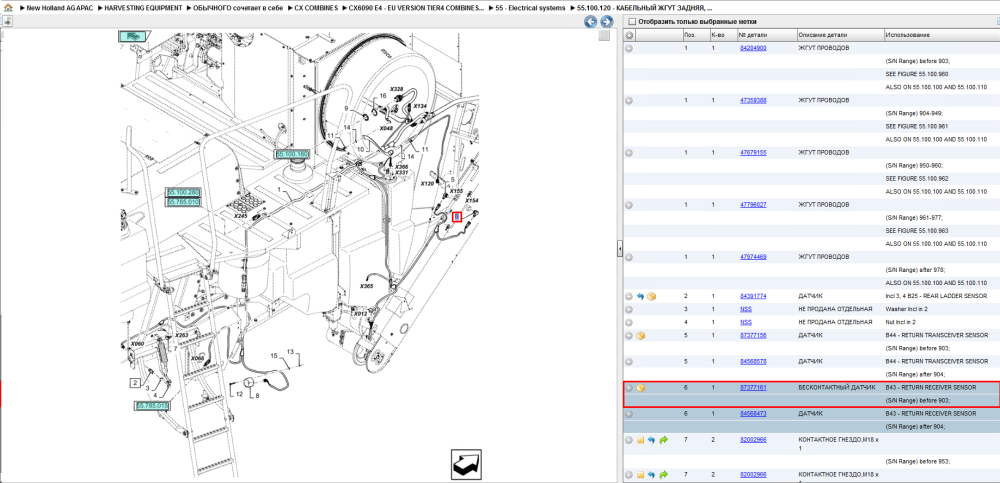Add part 47359388 using its plus icon
The height and width of the screenshot is (483, 1000).
coord(629,100)
